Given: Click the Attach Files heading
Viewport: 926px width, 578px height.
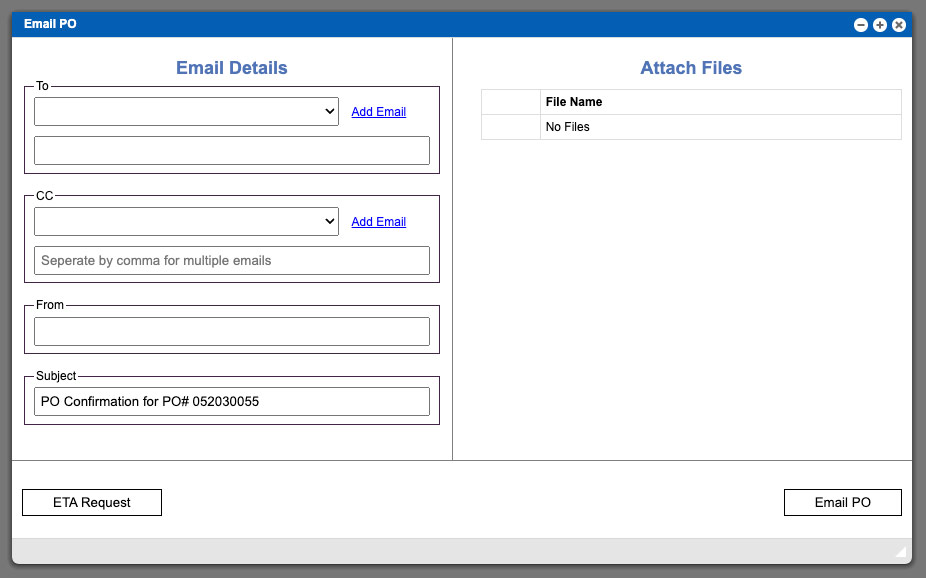Looking at the screenshot, I should coord(691,68).
